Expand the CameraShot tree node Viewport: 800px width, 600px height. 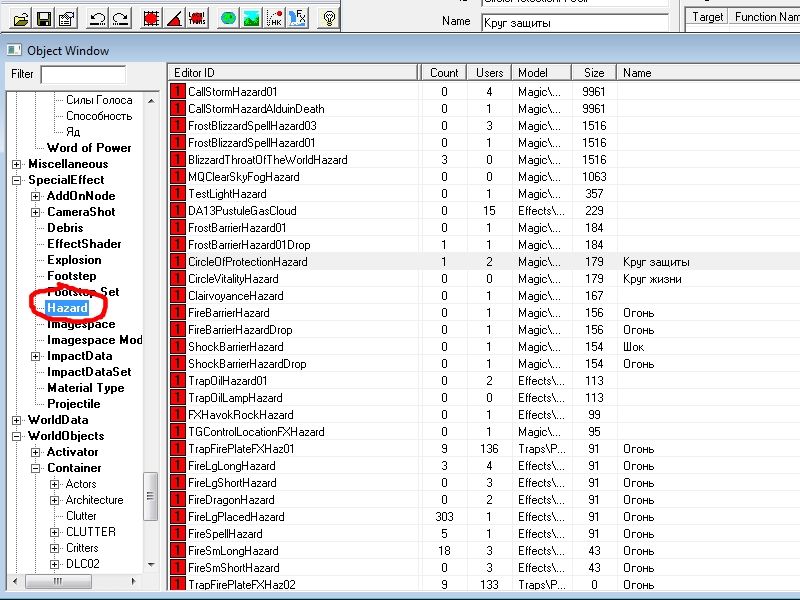pos(36,212)
